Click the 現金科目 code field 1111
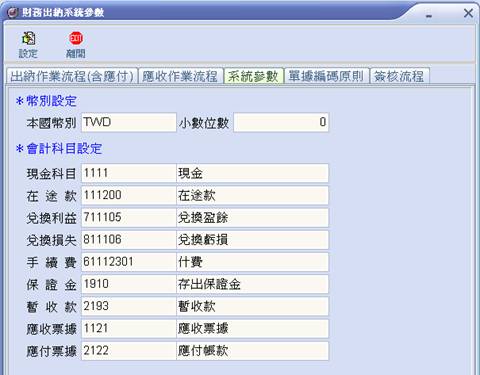 pos(129,173)
